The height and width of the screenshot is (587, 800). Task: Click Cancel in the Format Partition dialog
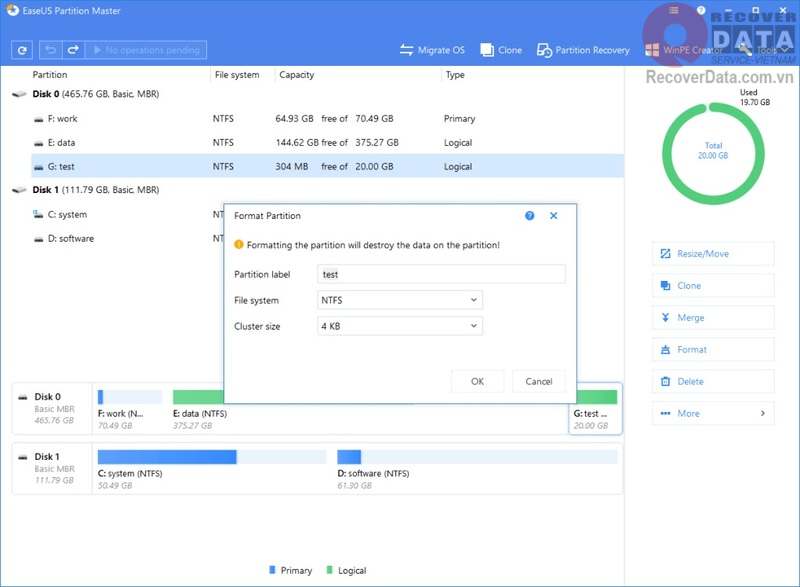coord(538,381)
